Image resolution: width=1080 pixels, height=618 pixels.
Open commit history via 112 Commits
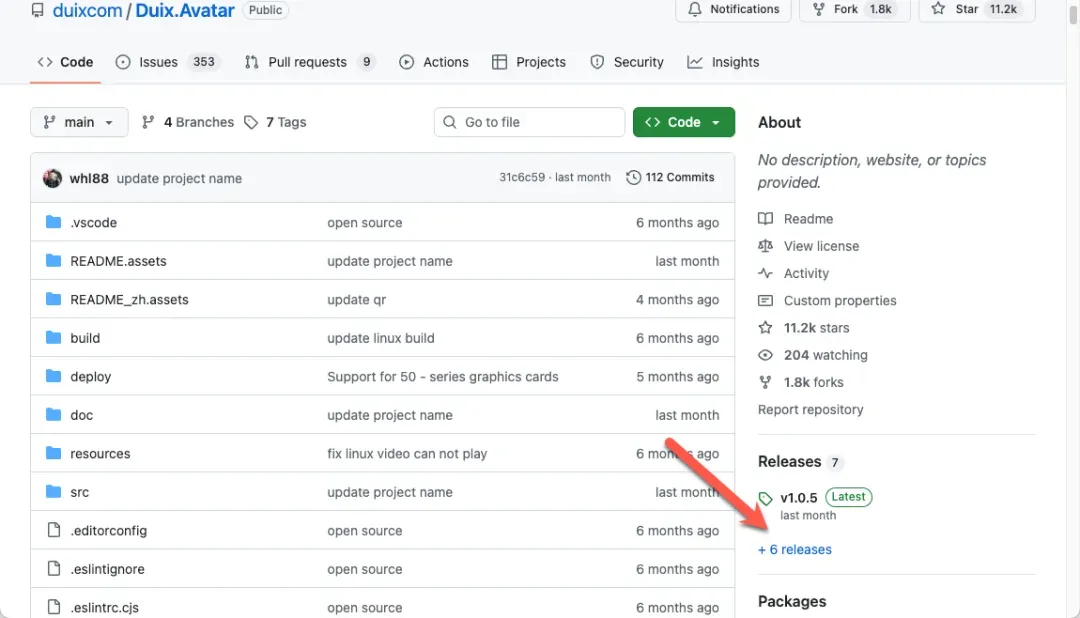(x=670, y=178)
